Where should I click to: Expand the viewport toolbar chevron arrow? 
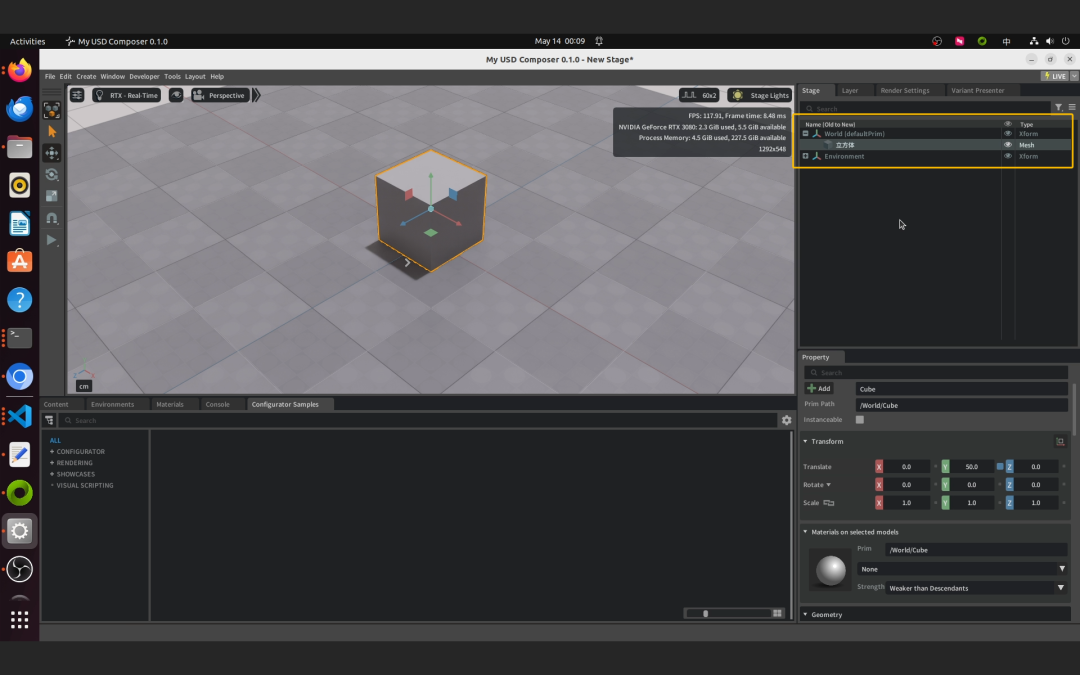pos(256,95)
